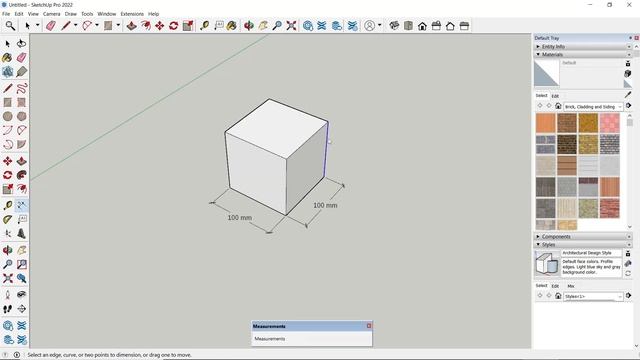
Task: Pick the red brick material swatch
Action: tap(610, 208)
